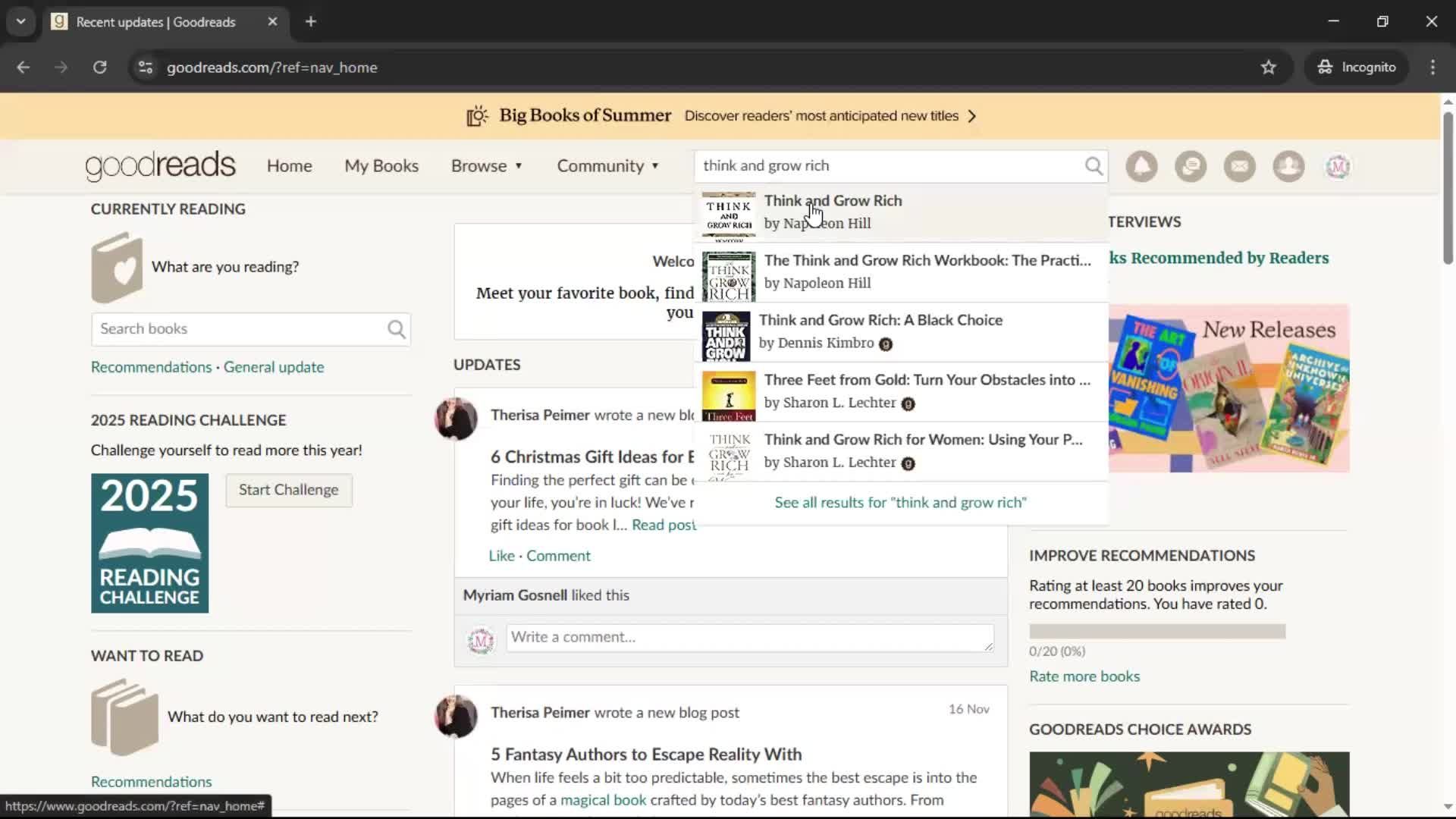The width and height of the screenshot is (1456, 819).
Task: Click the browser address bar
Action: click(705, 67)
